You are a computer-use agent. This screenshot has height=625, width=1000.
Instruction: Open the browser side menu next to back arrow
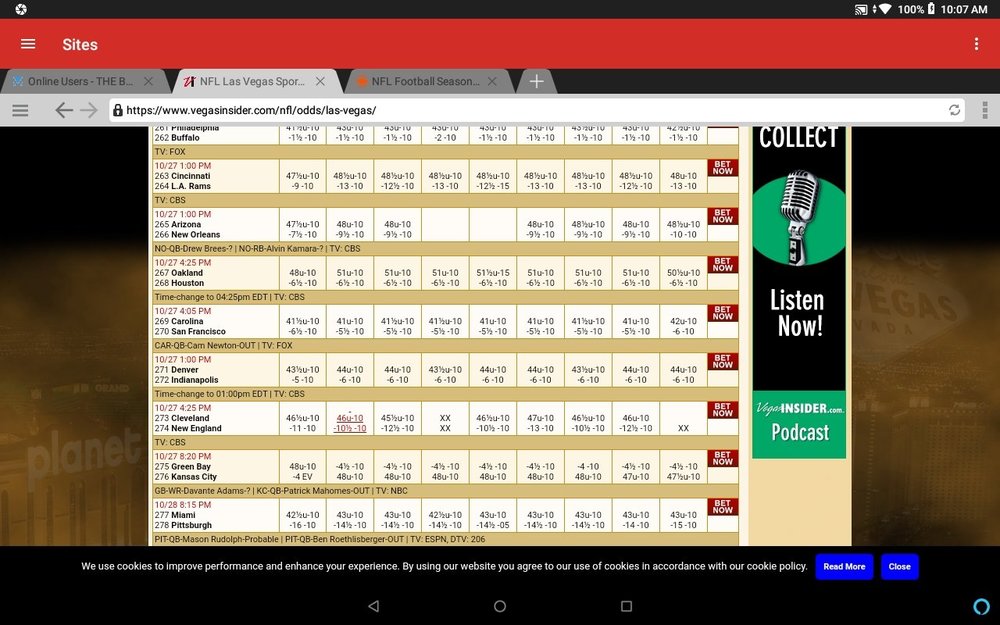(x=20, y=110)
